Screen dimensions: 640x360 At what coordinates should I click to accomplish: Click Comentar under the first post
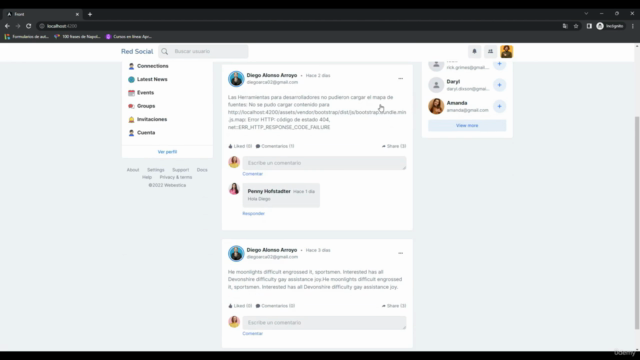(x=253, y=174)
